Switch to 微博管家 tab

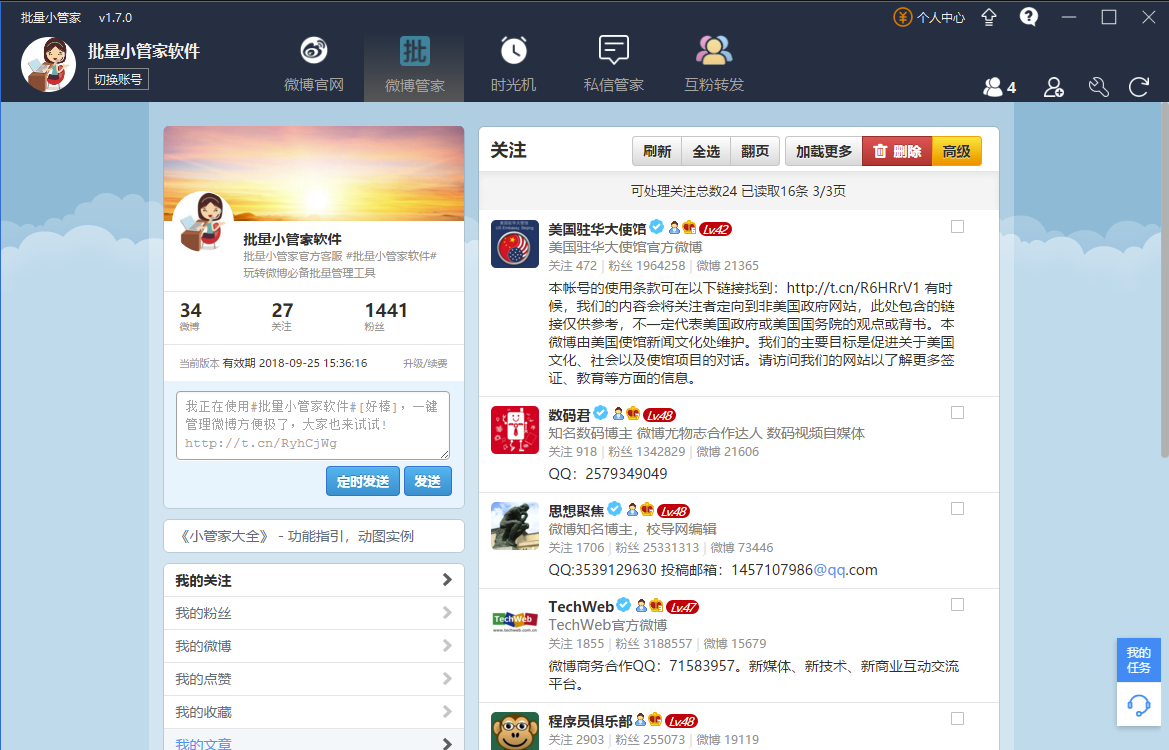click(x=415, y=66)
